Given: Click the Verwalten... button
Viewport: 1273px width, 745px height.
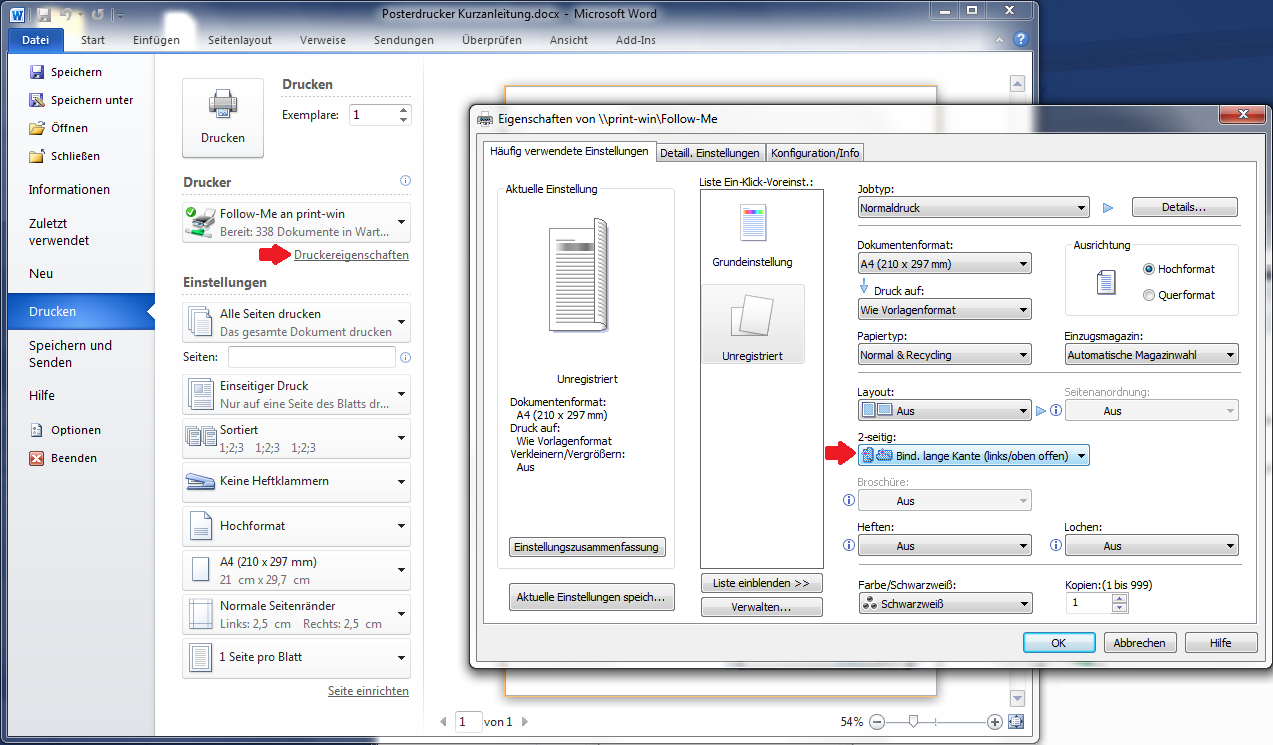Looking at the screenshot, I should coord(762,607).
